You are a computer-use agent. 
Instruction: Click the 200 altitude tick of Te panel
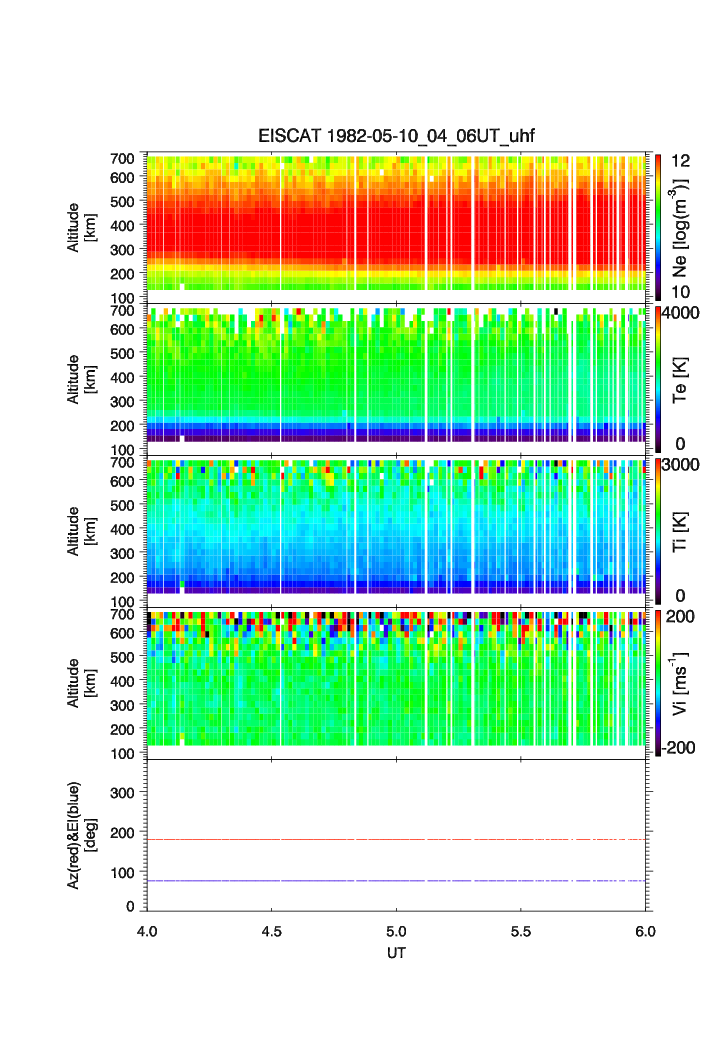tap(122, 426)
